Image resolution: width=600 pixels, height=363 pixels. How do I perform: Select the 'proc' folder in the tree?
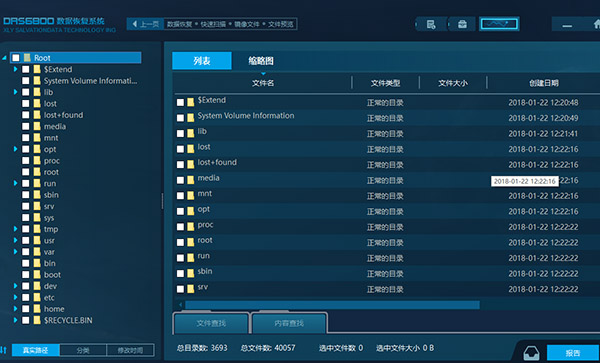pos(52,161)
